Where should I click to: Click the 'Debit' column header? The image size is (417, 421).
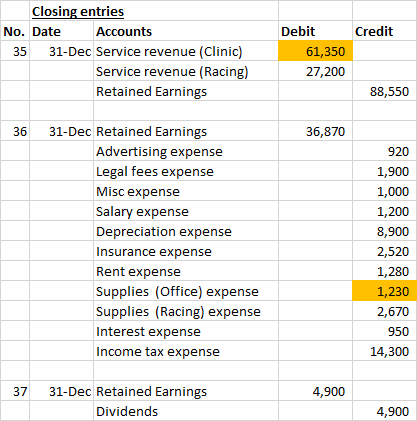315,31
